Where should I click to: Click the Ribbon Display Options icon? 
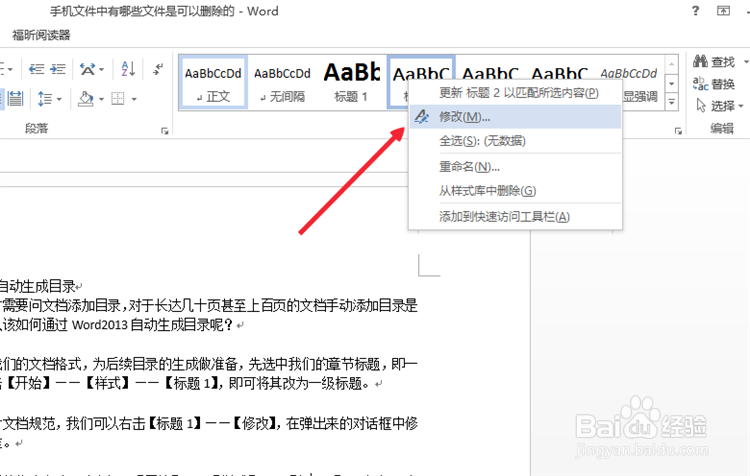[x=723, y=11]
